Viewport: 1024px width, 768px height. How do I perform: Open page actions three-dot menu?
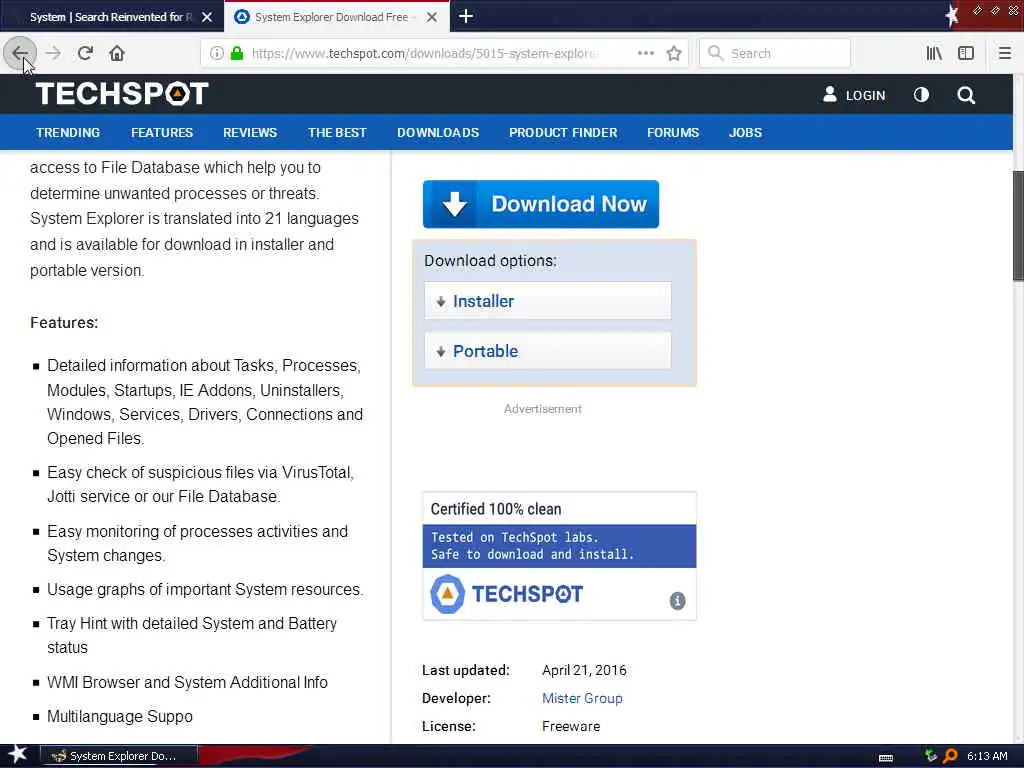pos(646,53)
